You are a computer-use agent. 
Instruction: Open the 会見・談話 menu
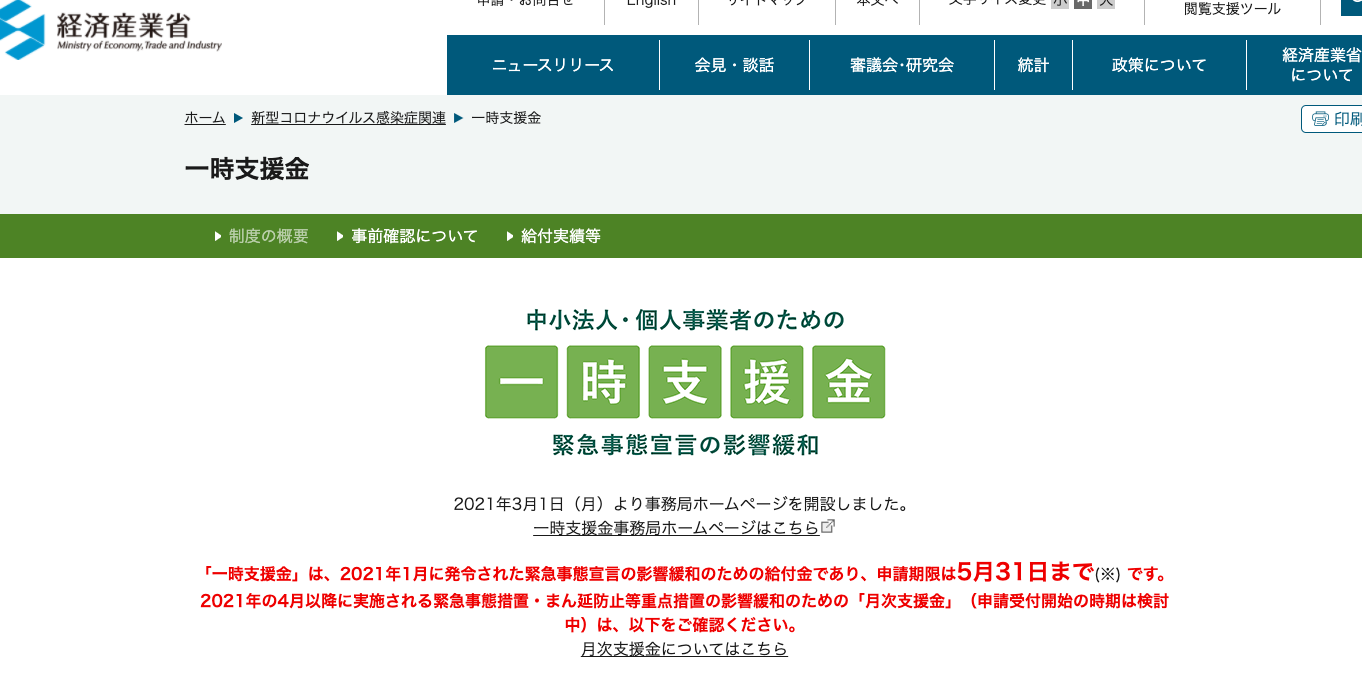point(734,65)
